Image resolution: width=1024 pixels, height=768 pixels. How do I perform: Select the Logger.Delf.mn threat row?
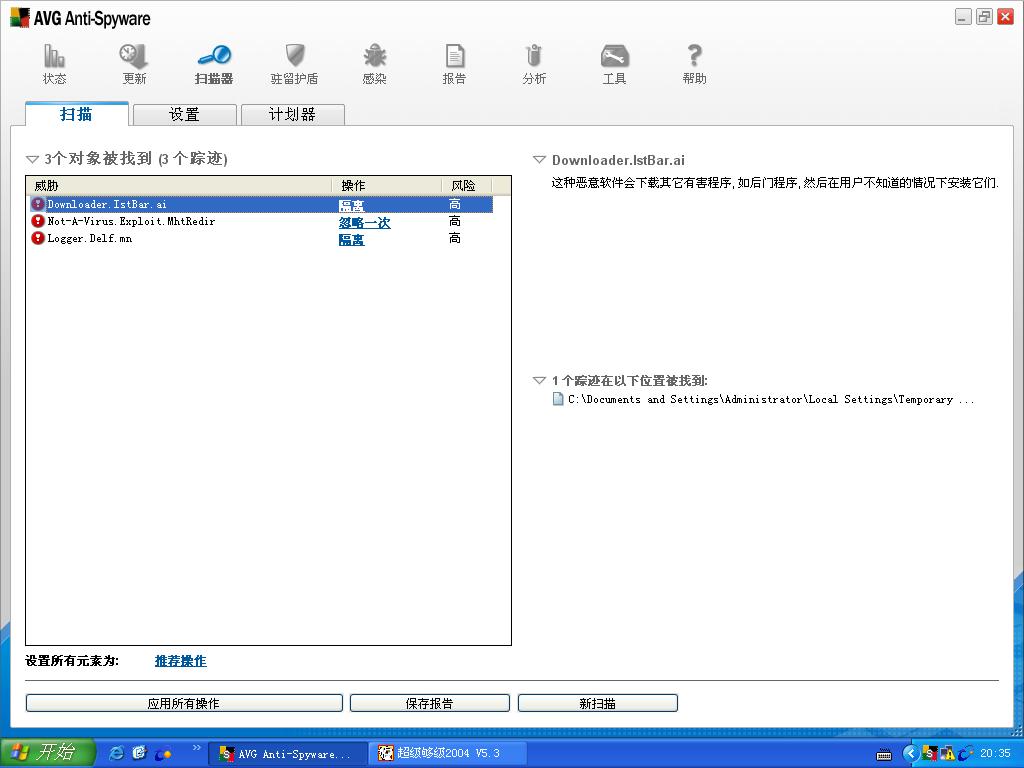tap(260, 238)
